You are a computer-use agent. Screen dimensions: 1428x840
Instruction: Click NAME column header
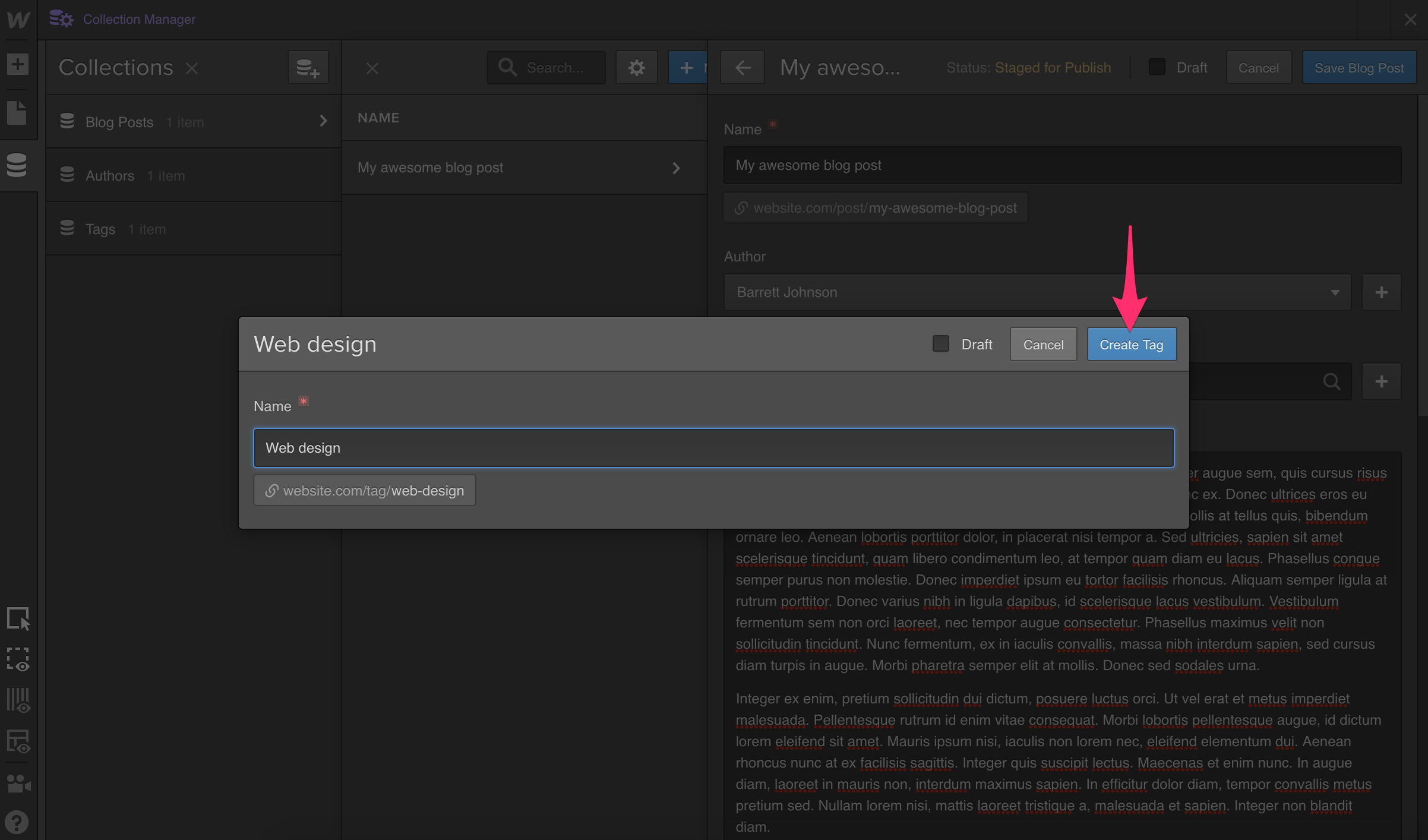378,118
